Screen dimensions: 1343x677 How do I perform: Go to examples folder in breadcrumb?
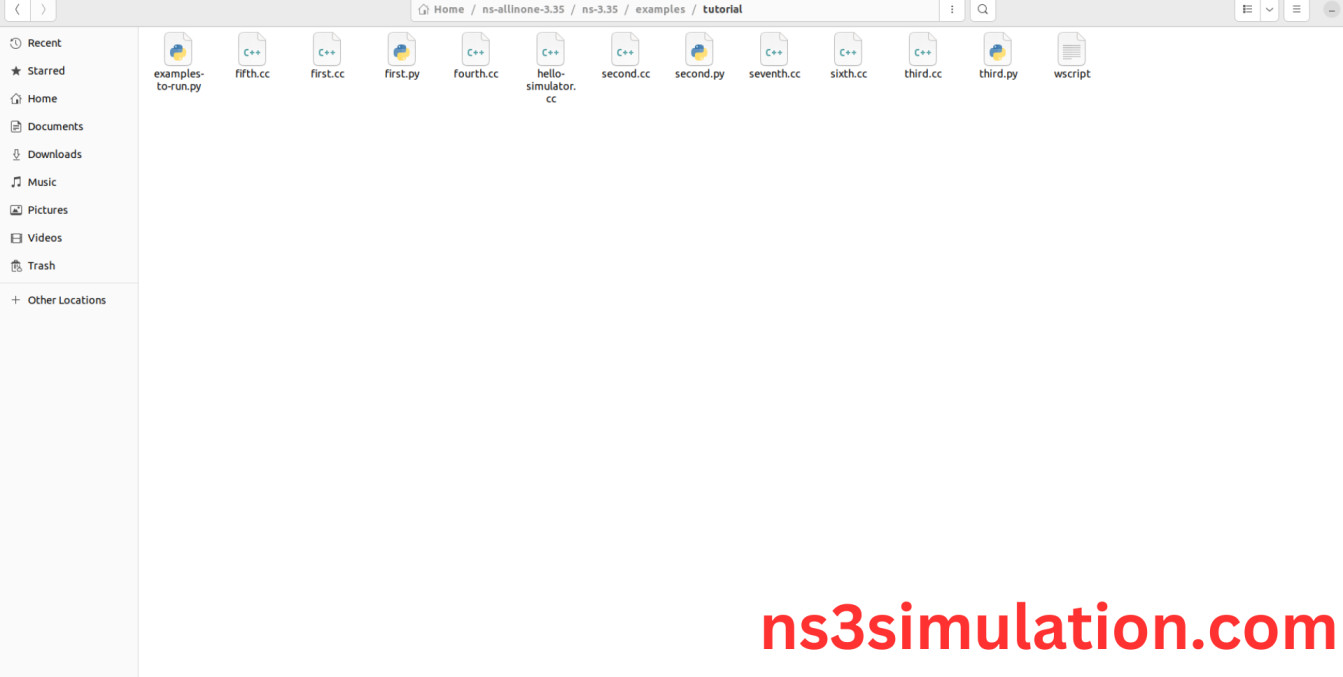(x=660, y=10)
